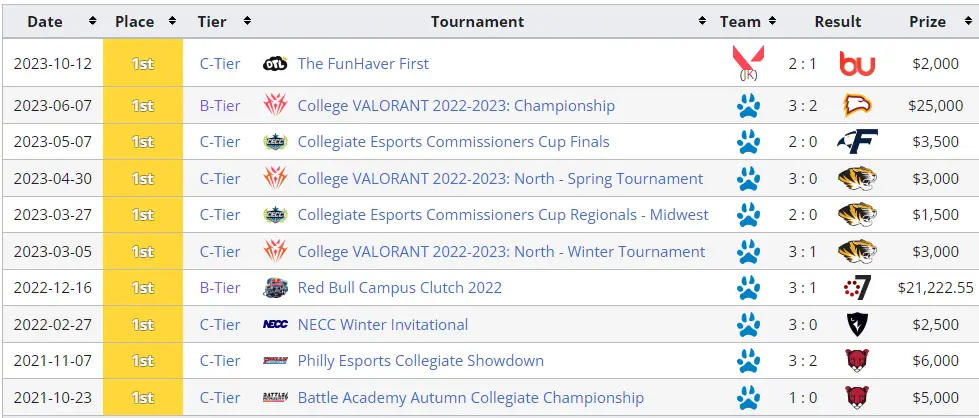
Task: Sort table by Date column arrows
Action: click(93, 21)
